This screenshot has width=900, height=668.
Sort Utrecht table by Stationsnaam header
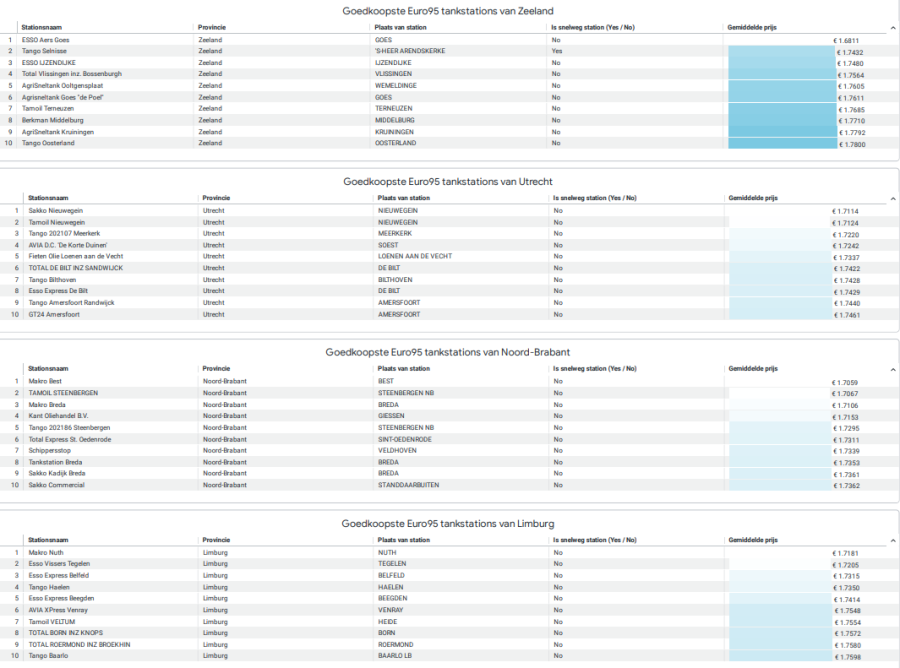(48, 198)
